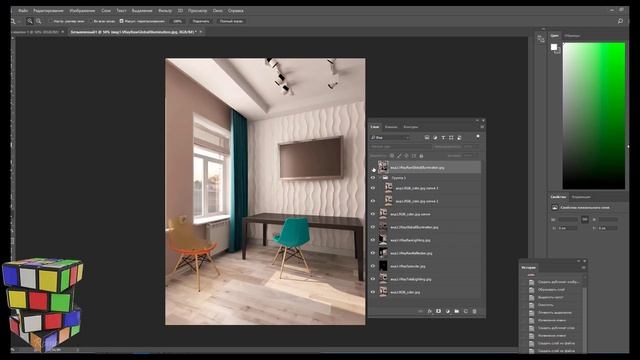Viewport: 640px width, 360px height.
Task: Click the create new group folder icon
Action: coord(456,311)
